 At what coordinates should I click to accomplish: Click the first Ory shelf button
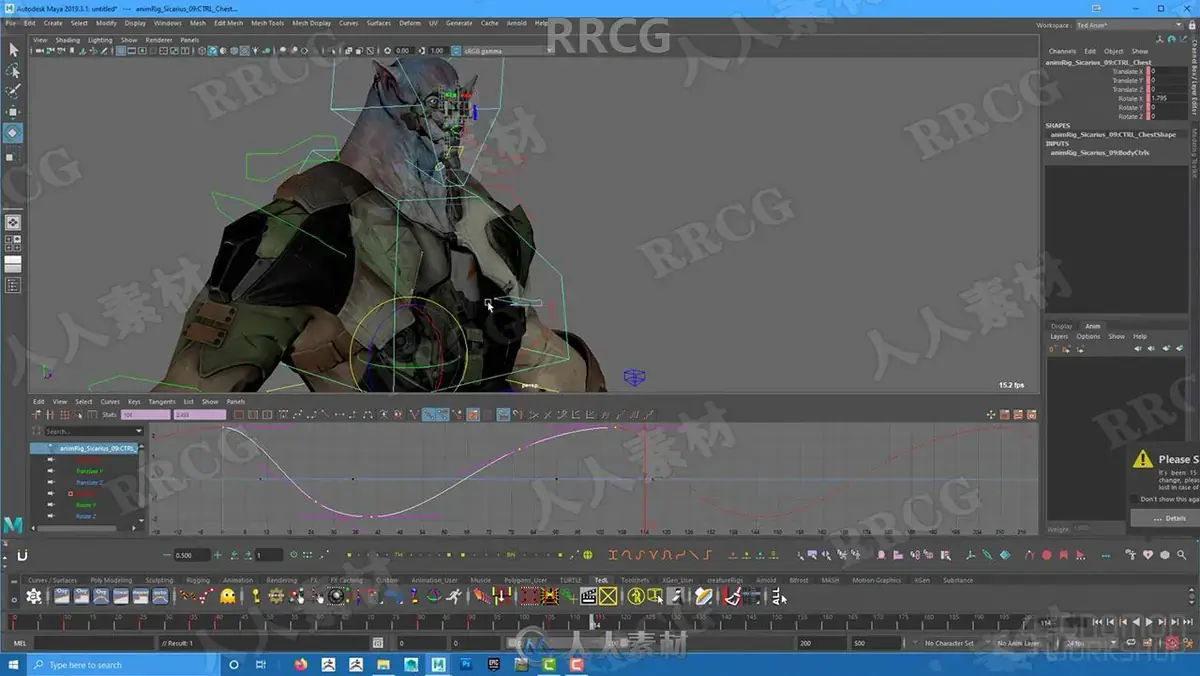[62, 596]
